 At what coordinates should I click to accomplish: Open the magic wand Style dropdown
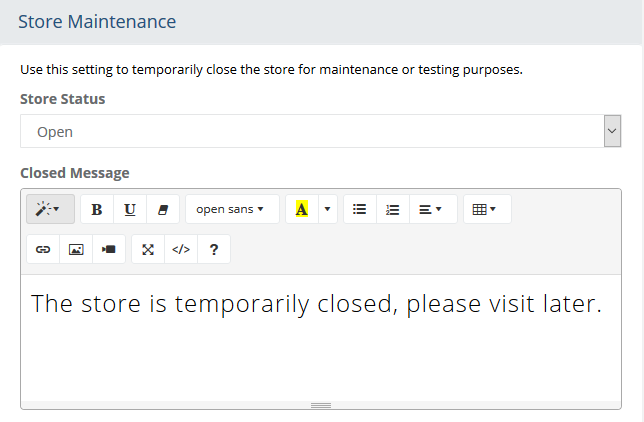click(48, 209)
